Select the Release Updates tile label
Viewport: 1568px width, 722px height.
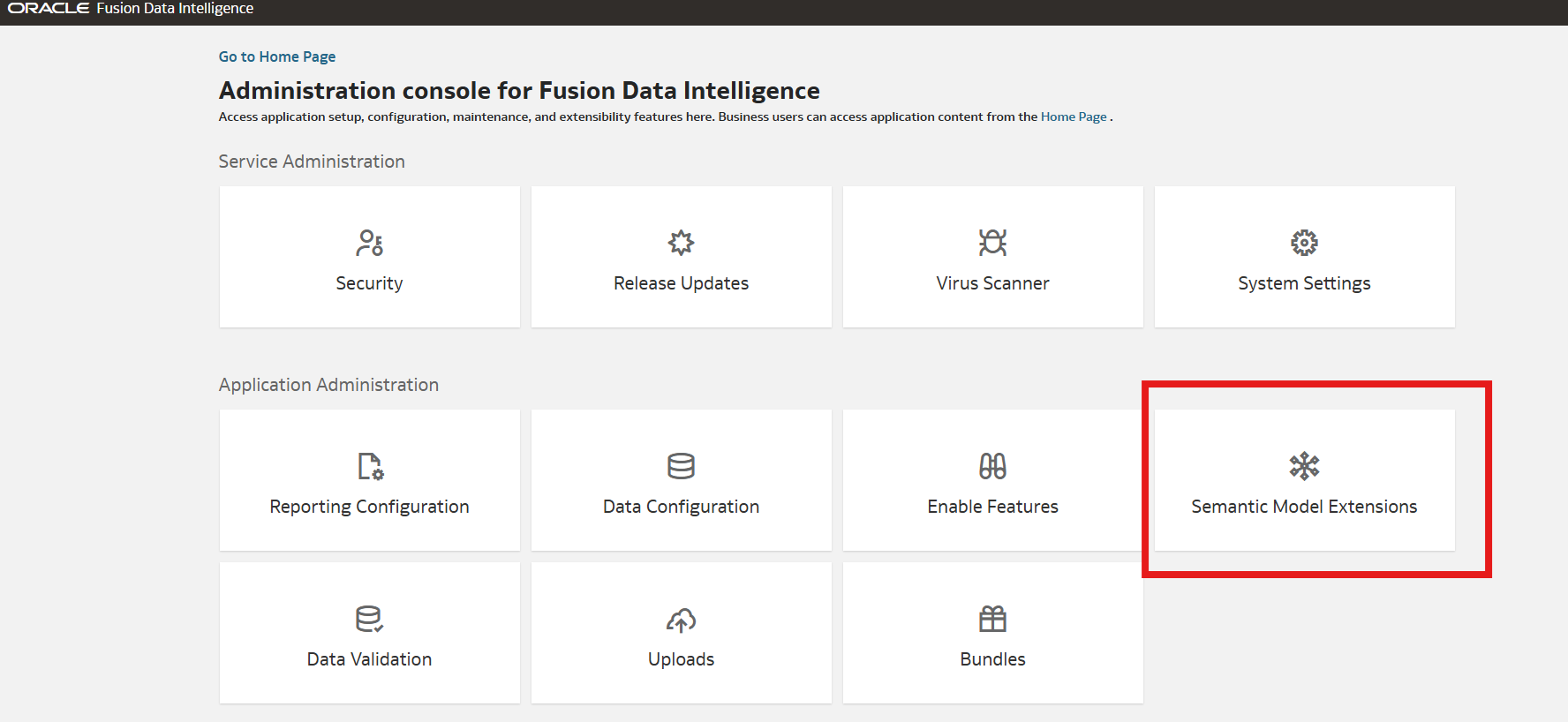click(x=681, y=283)
